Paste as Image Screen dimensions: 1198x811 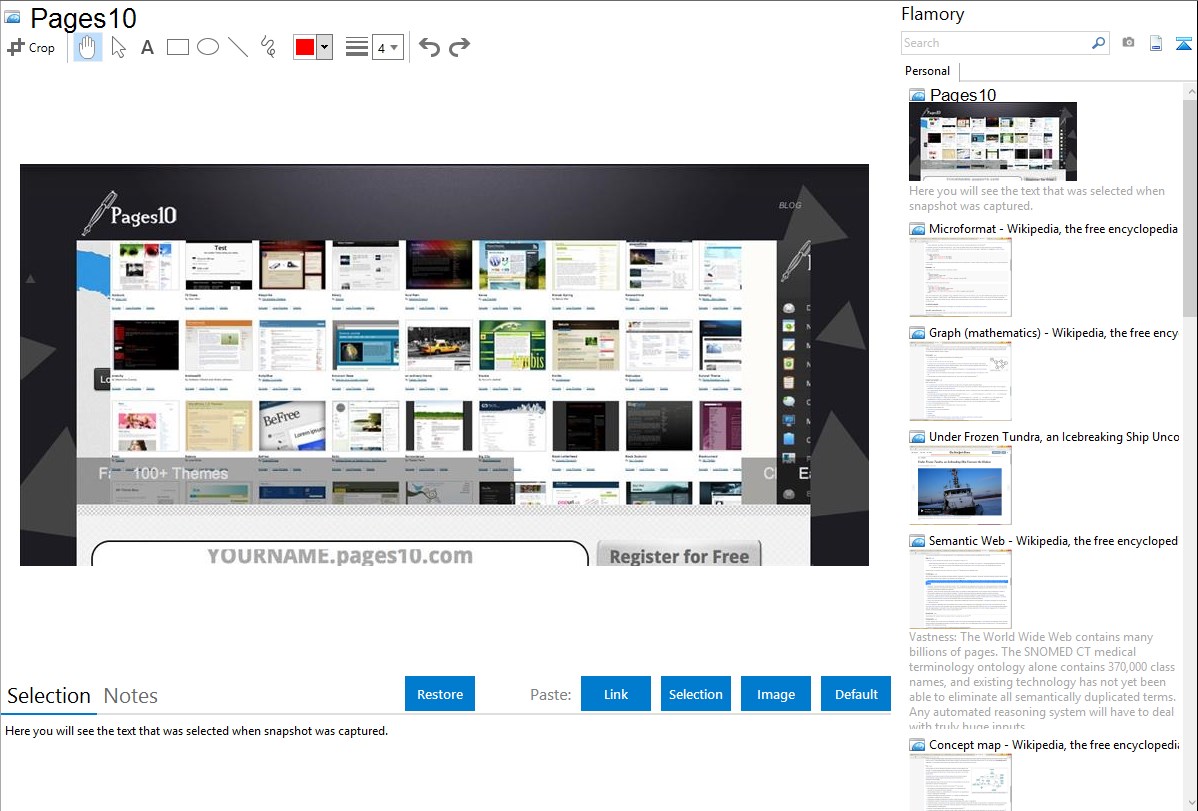click(775, 694)
